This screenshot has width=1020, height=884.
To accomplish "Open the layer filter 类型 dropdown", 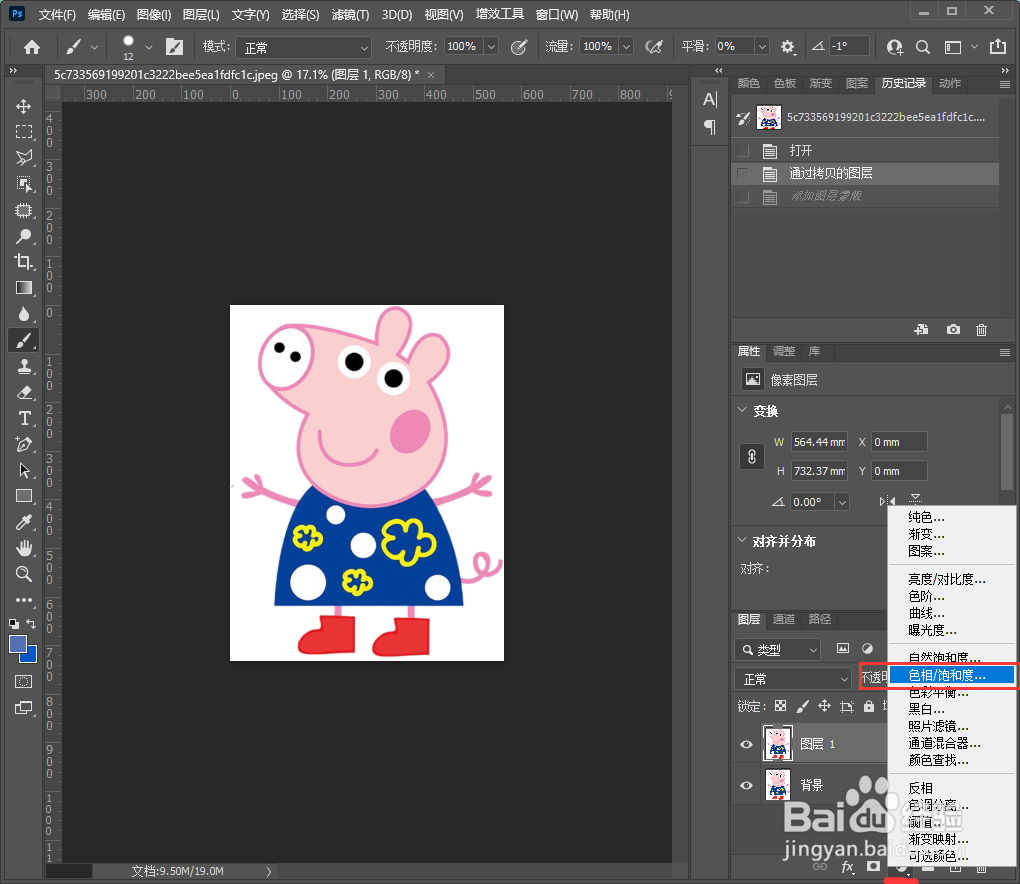I will pos(777,650).
